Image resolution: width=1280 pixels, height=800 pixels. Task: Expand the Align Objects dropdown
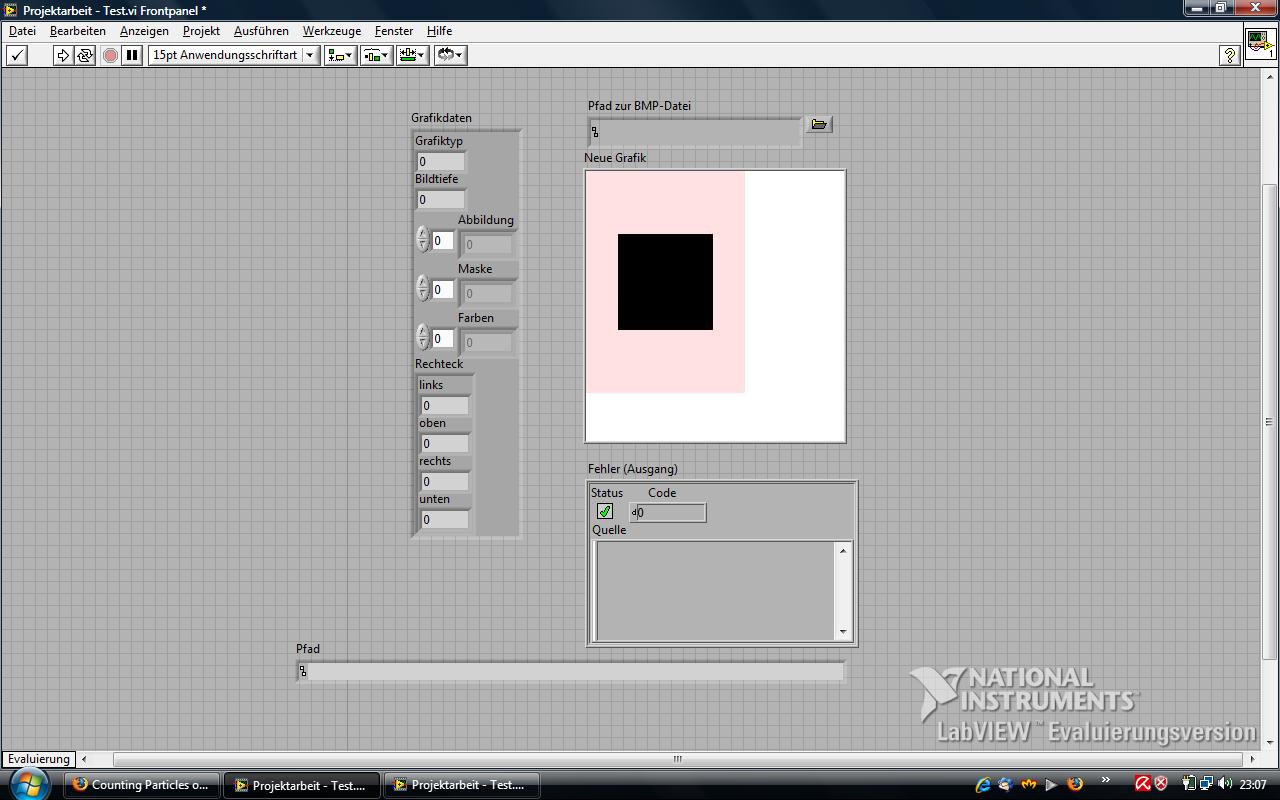click(340, 56)
